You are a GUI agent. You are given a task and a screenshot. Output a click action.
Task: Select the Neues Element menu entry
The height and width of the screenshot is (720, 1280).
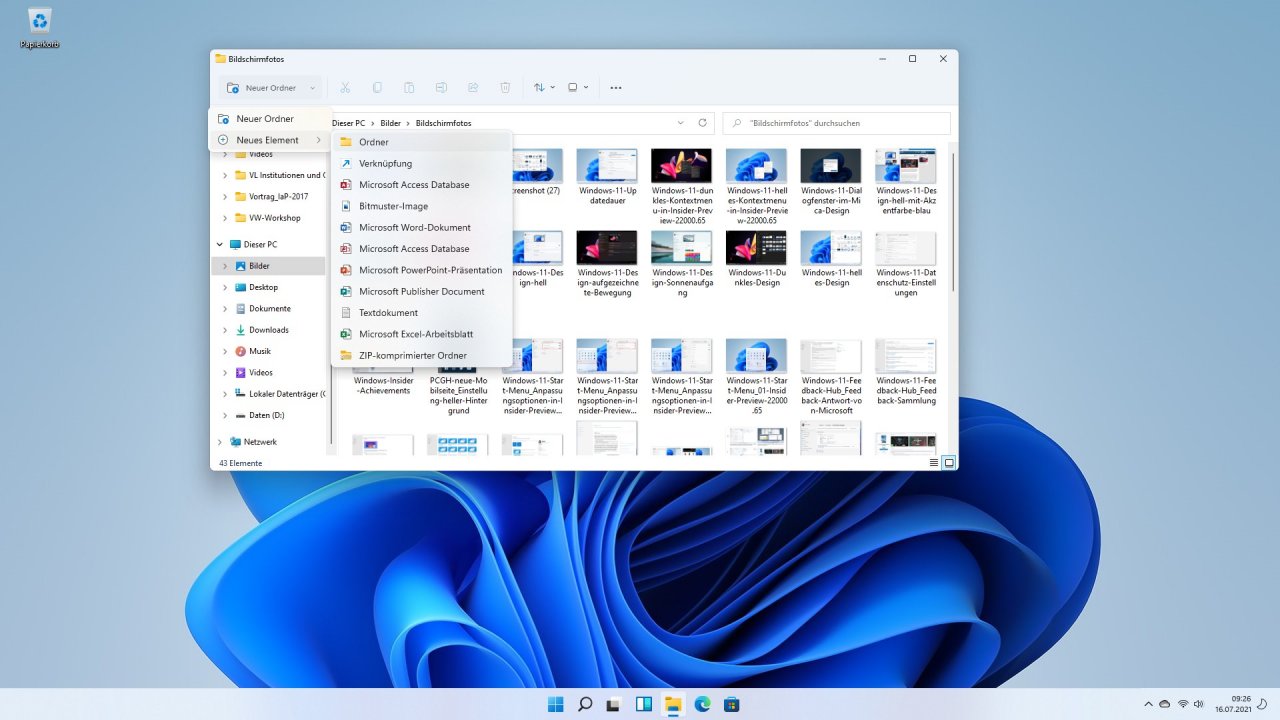click(270, 140)
